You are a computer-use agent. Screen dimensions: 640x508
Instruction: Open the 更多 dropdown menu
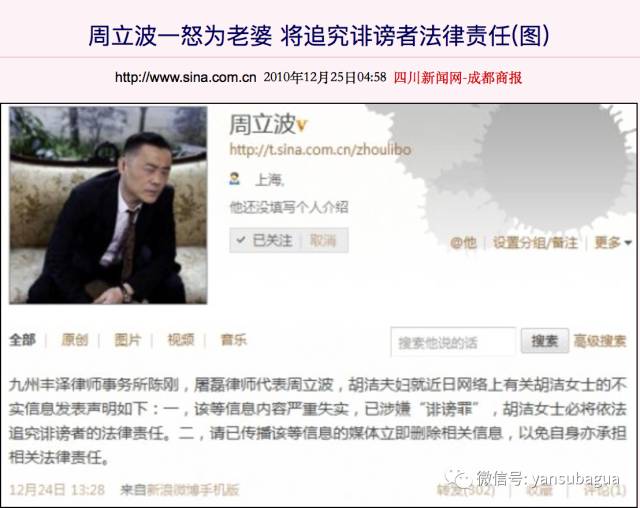click(613, 242)
